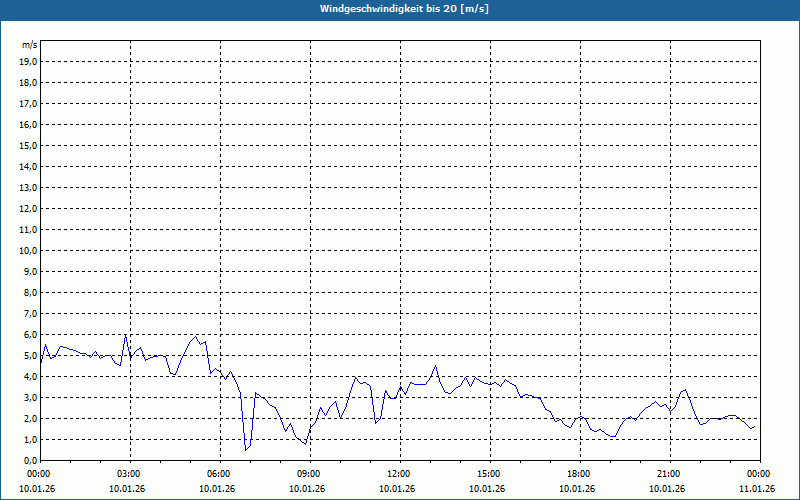The height and width of the screenshot is (500, 800).
Task: Click the lowest dip of curve near 07:00
Action: click(246, 450)
